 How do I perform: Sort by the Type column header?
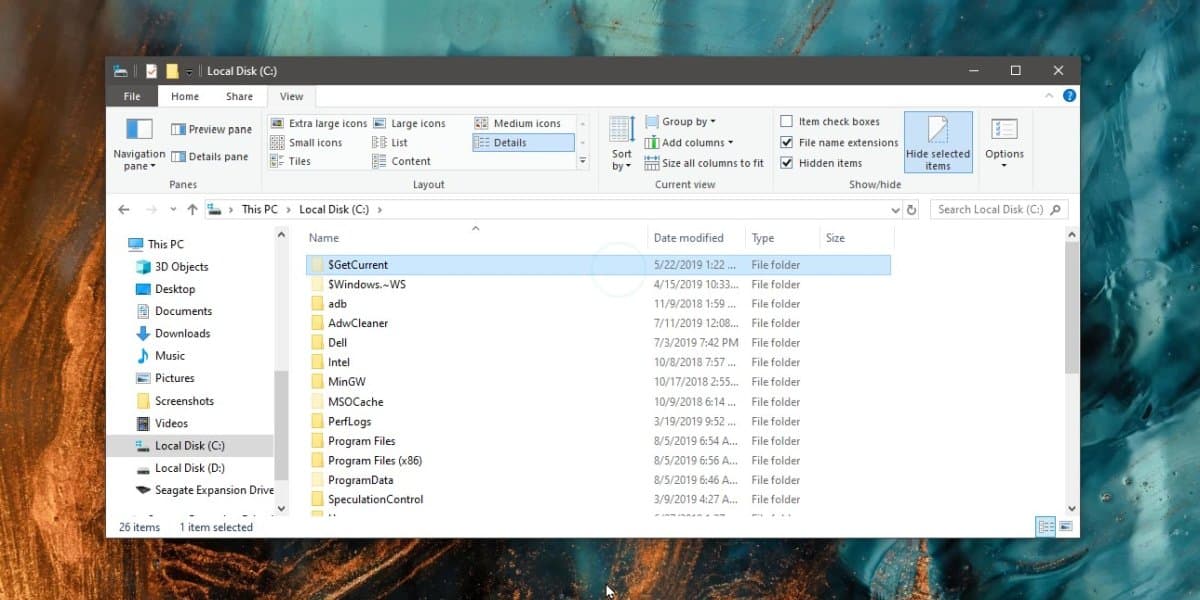(783, 238)
